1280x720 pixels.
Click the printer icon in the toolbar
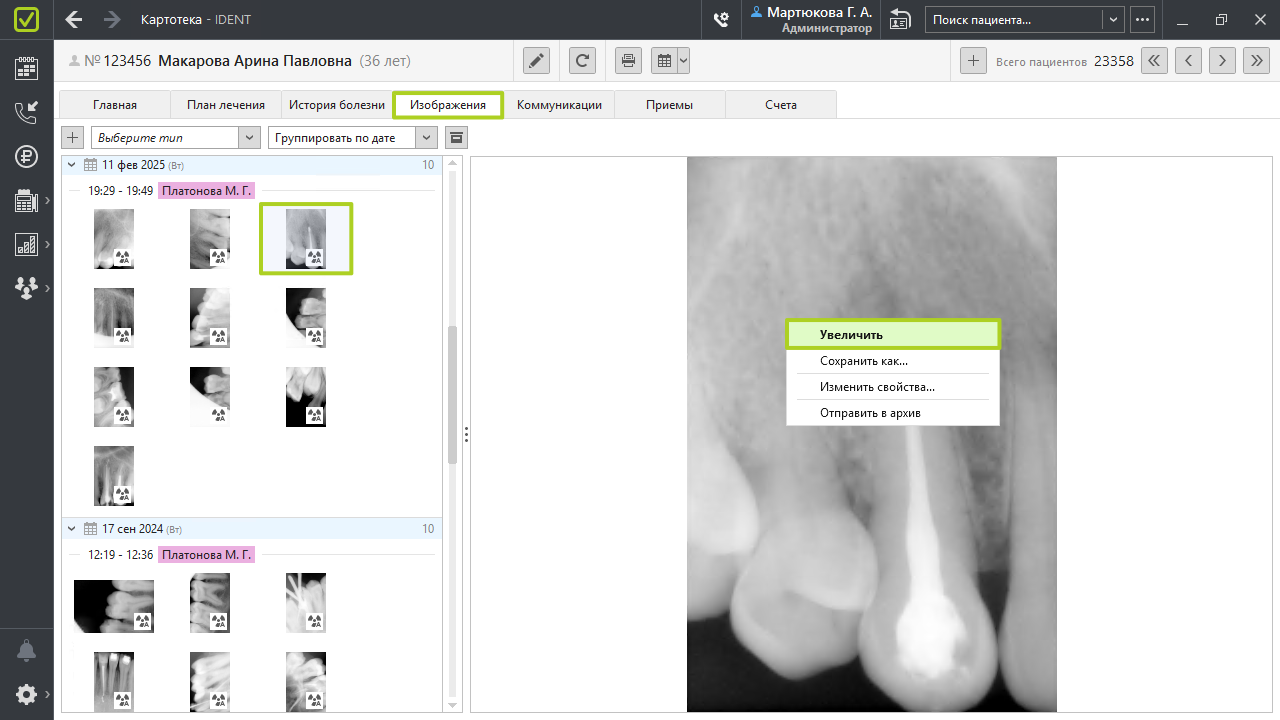click(x=628, y=61)
